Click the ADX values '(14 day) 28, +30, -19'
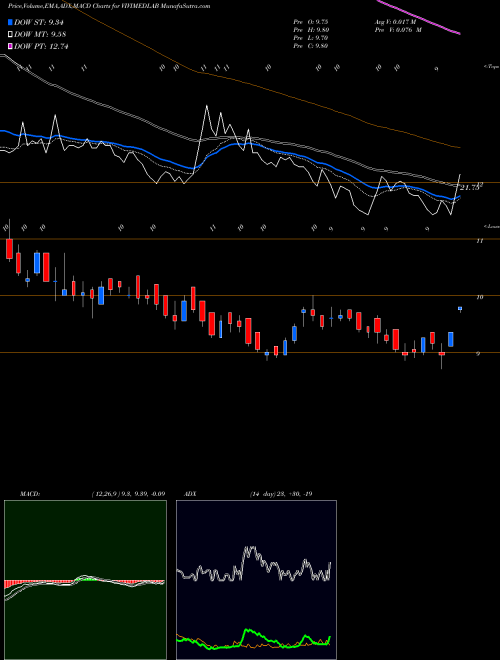 tap(281, 494)
